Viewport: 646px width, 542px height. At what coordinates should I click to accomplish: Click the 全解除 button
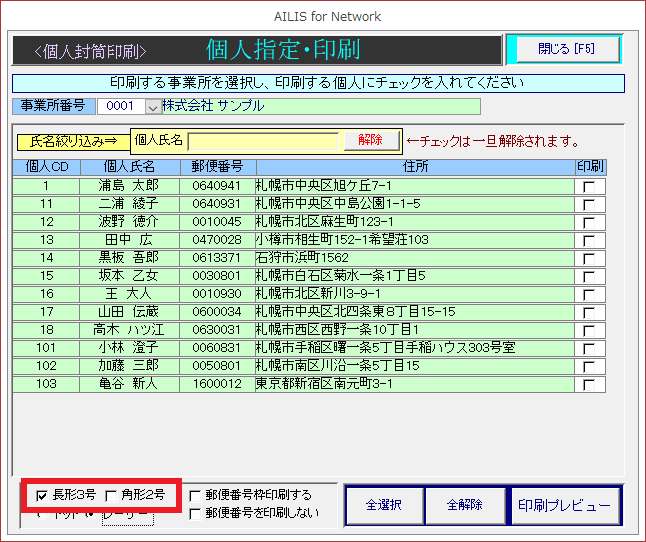coord(465,506)
